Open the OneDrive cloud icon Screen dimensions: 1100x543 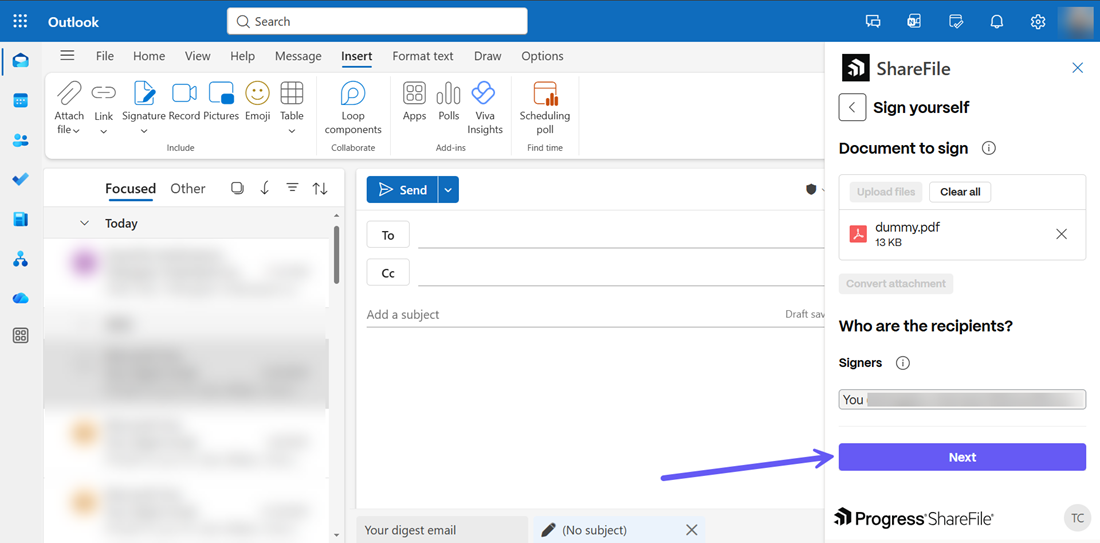[20, 298]
